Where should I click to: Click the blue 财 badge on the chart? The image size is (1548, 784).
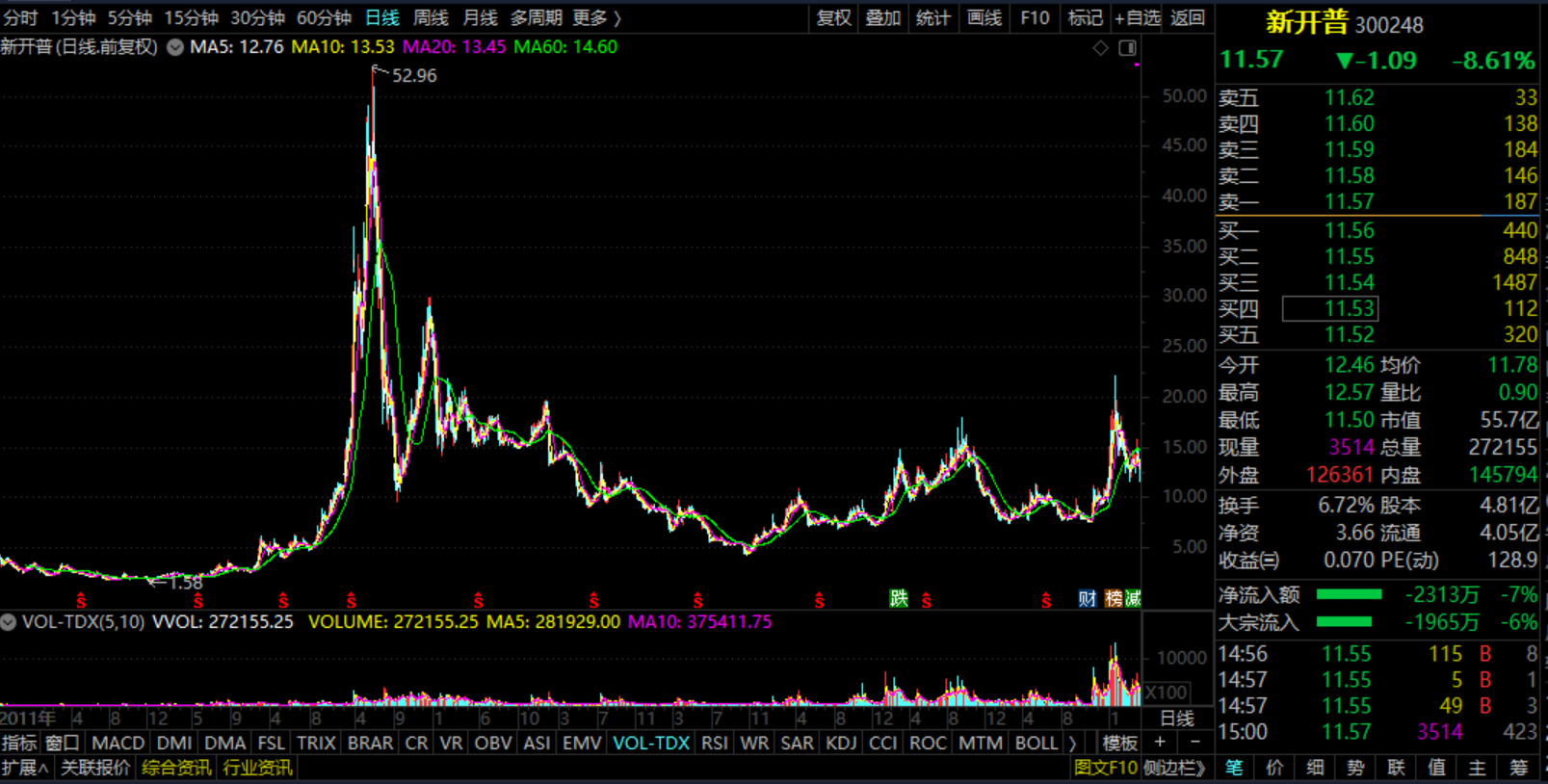click(x=1088, y=599)
